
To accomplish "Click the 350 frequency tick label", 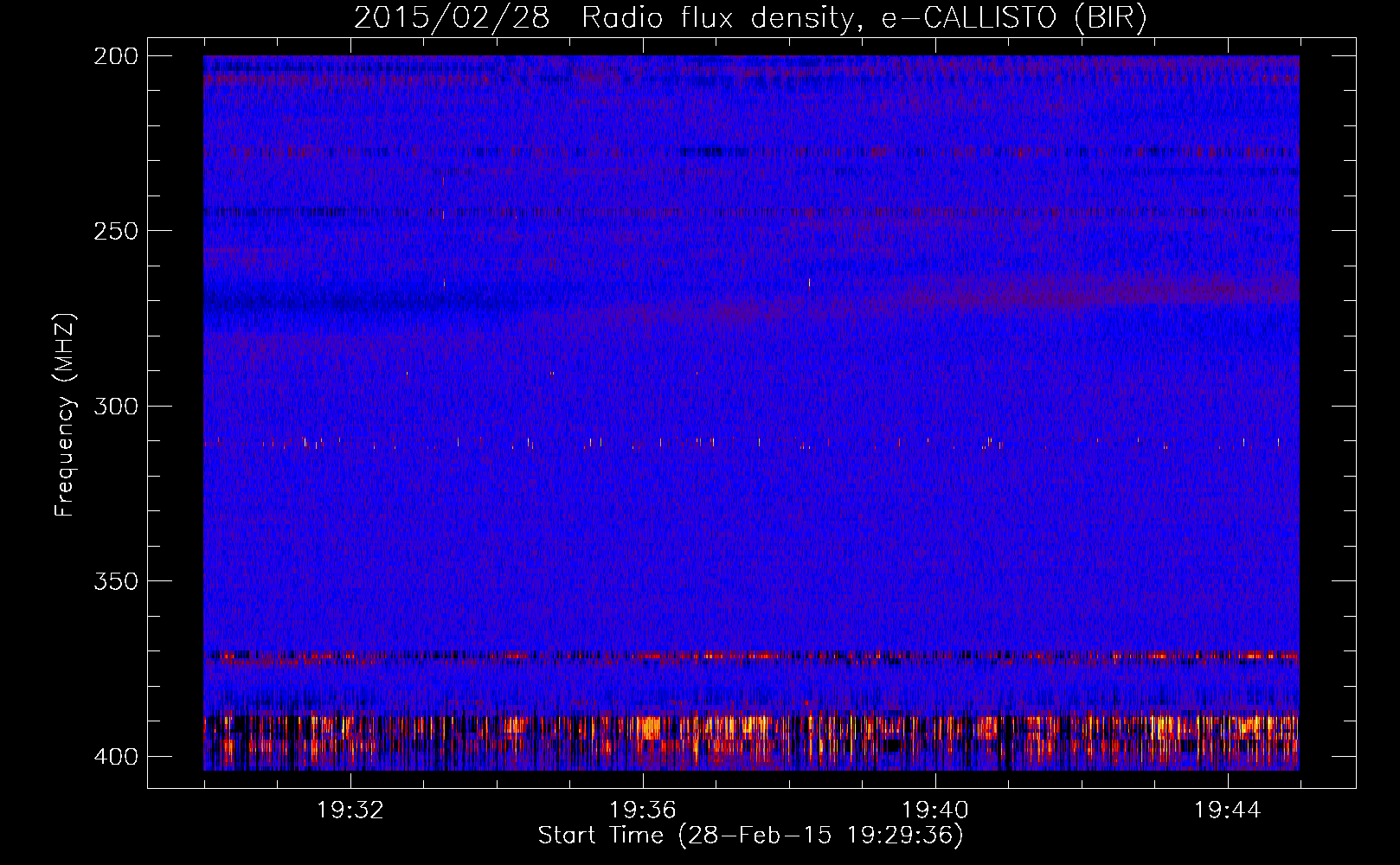I will (115, 581).
